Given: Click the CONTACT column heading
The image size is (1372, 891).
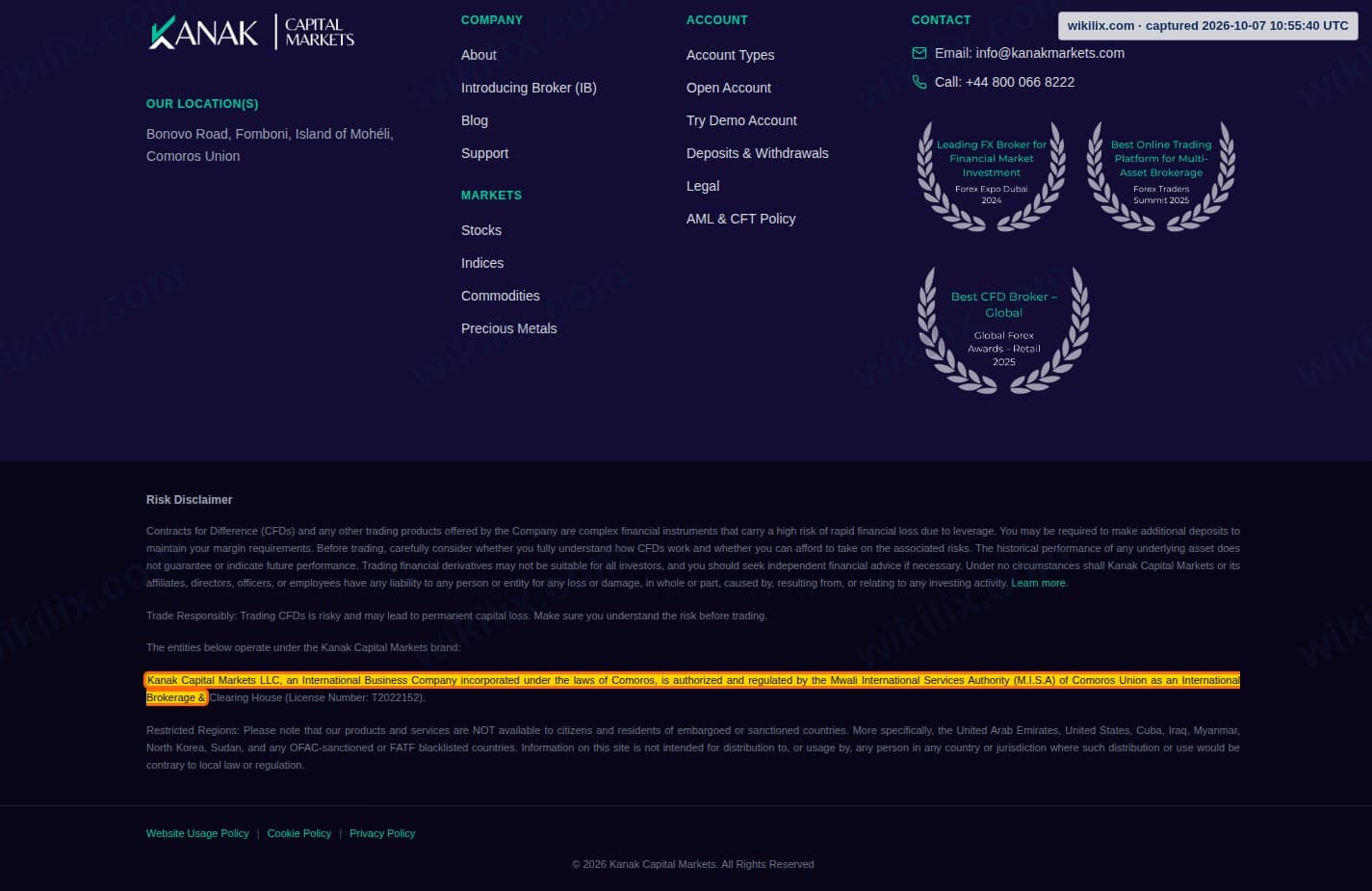Looking at the screenshot, I should (941, 20).
